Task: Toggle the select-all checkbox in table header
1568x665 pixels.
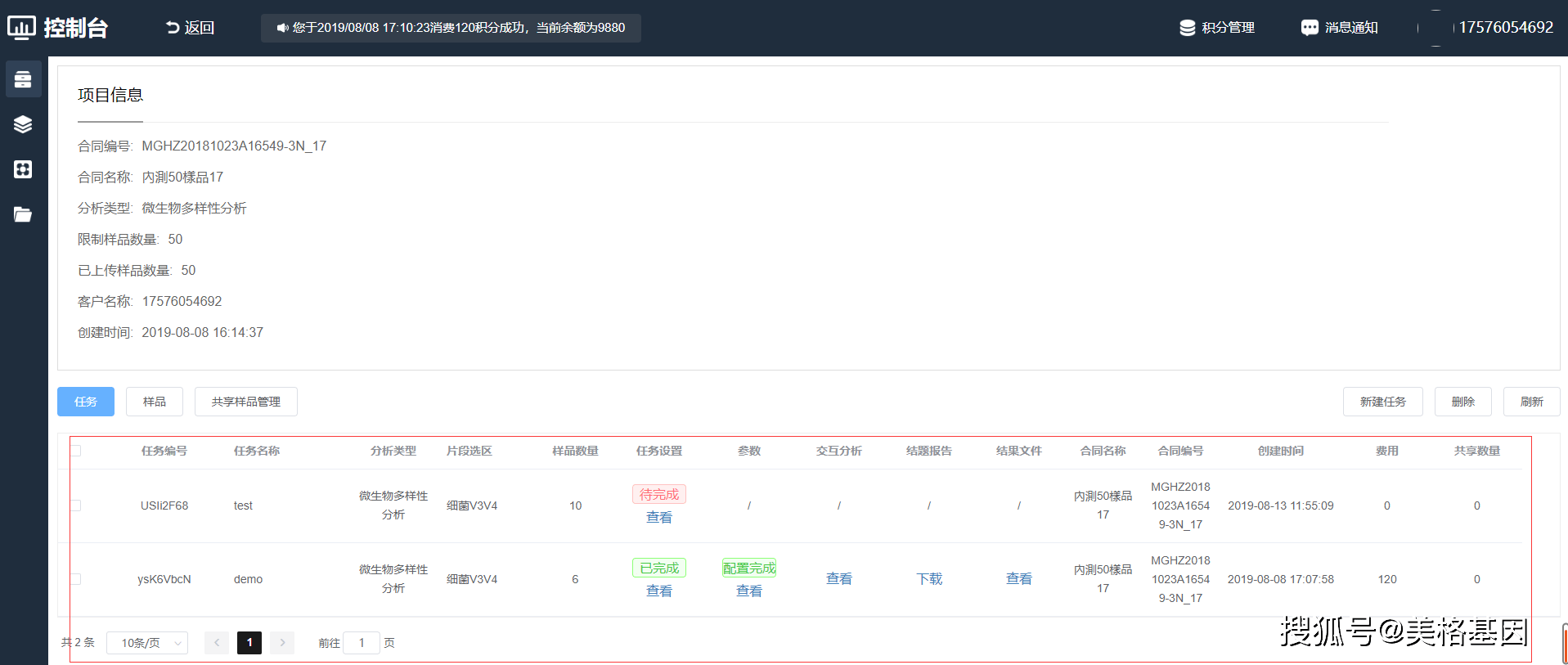Action: click(x=76, y=451)
